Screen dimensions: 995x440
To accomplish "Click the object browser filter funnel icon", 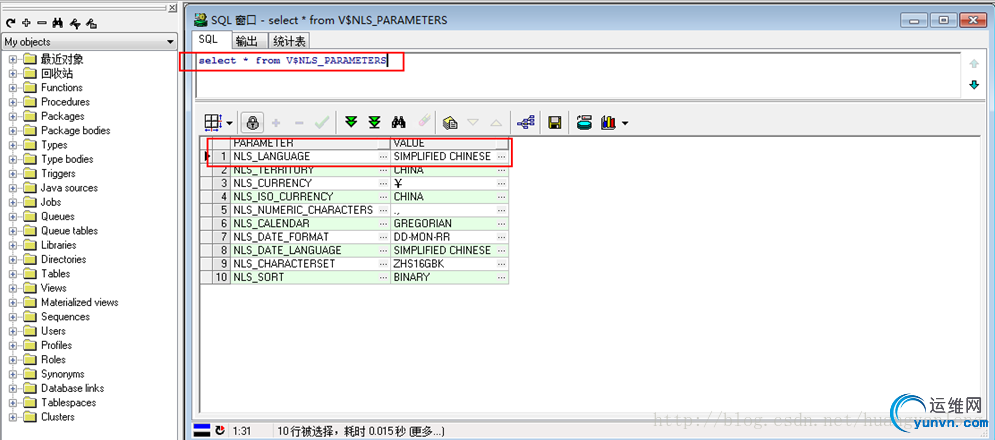I will (75, 23).
